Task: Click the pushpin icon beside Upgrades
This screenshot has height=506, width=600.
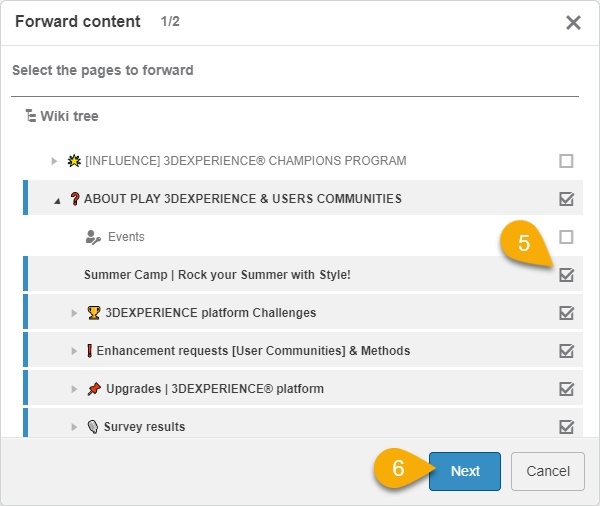Action: [94, 389]
